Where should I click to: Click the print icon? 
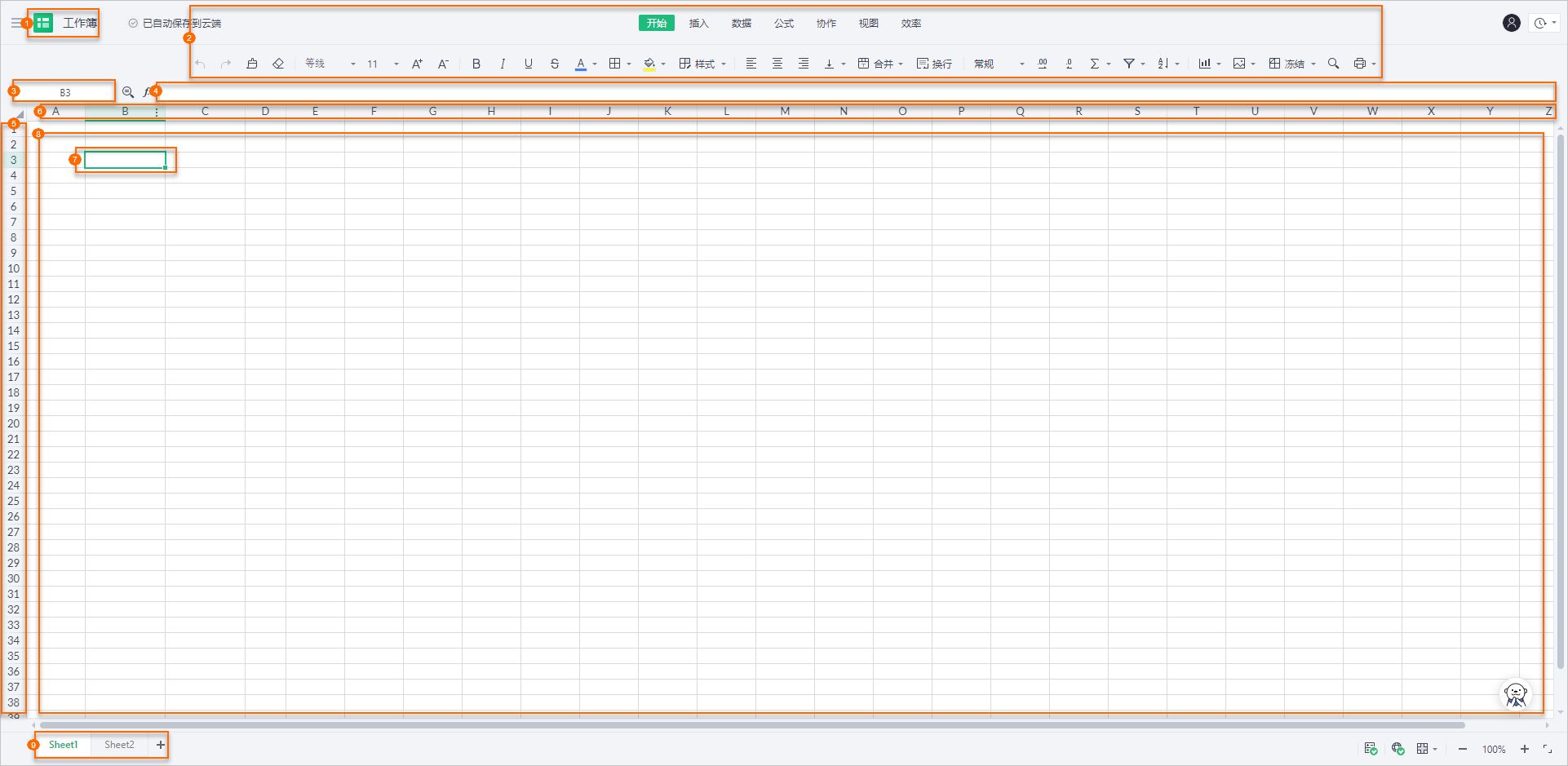1360,64
